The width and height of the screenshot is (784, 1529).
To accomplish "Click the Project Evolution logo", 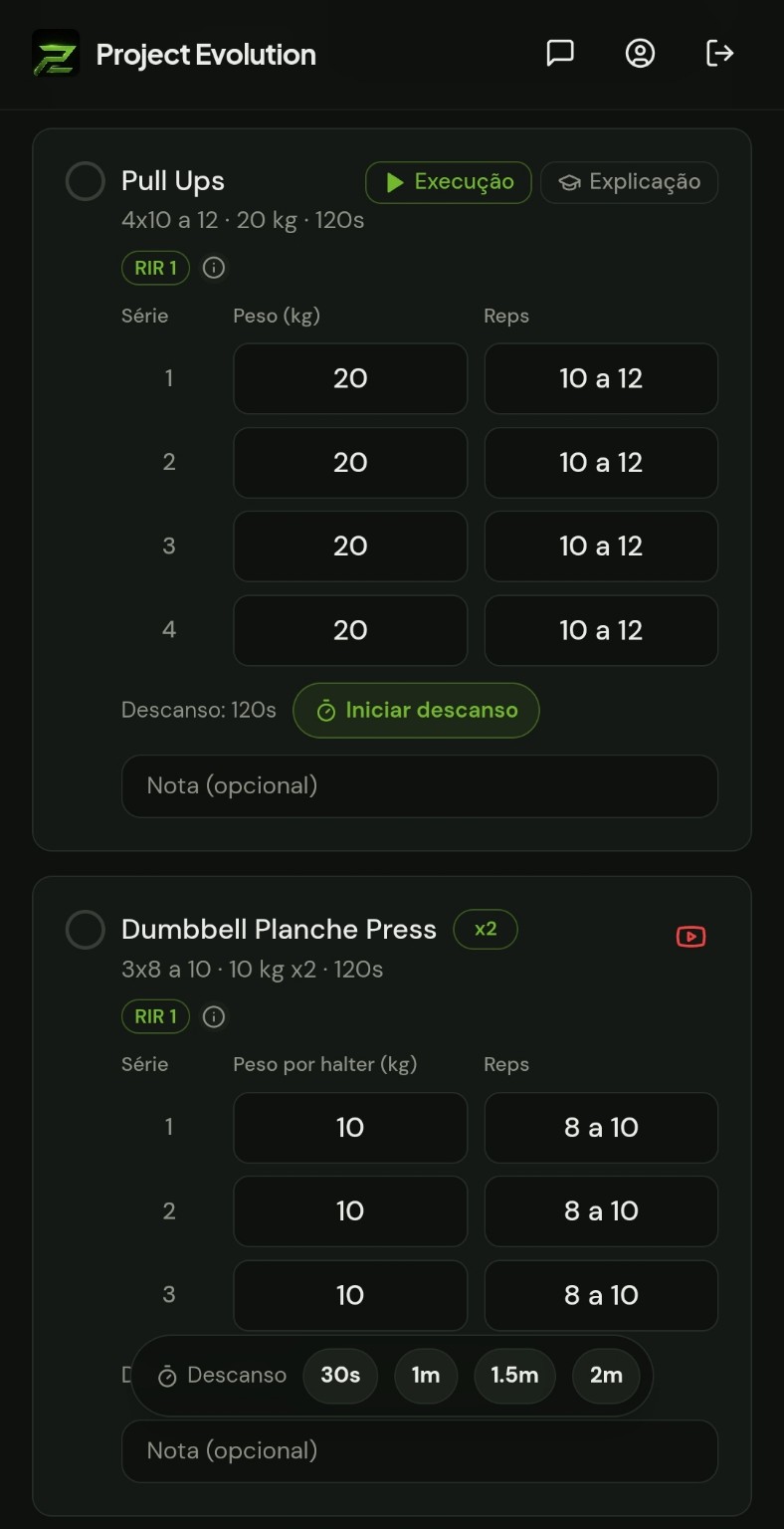I will click(56, 54).
